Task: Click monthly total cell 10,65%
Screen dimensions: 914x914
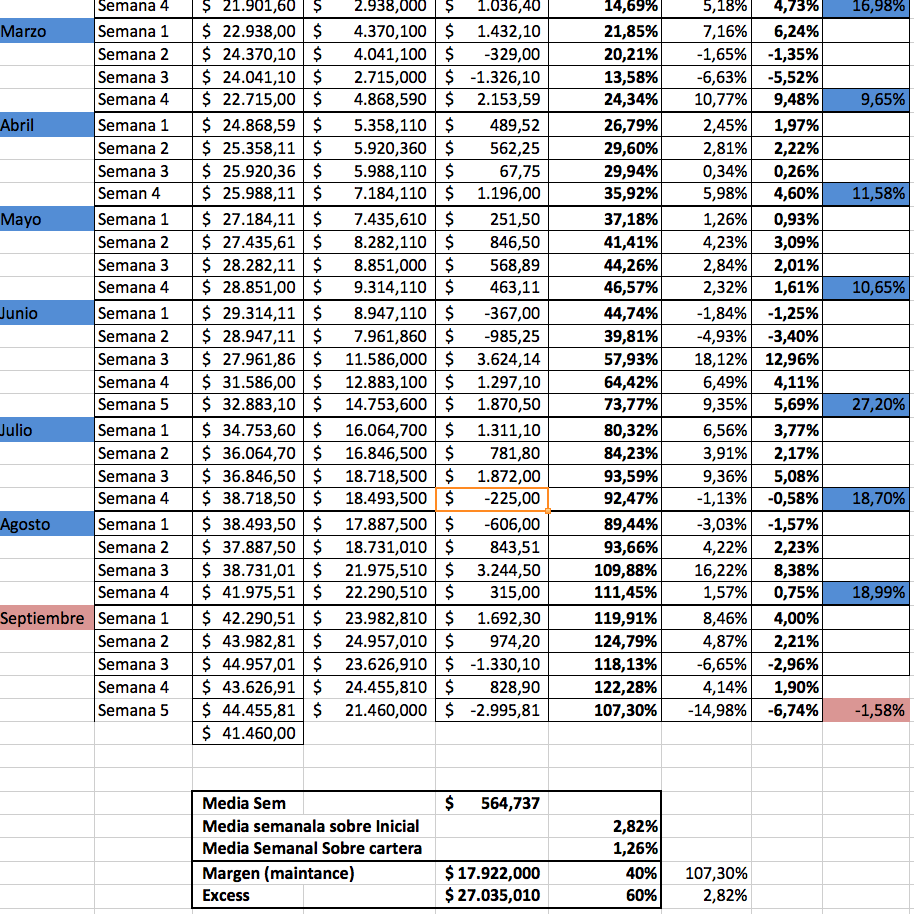Action: click(x=866, y=288)
